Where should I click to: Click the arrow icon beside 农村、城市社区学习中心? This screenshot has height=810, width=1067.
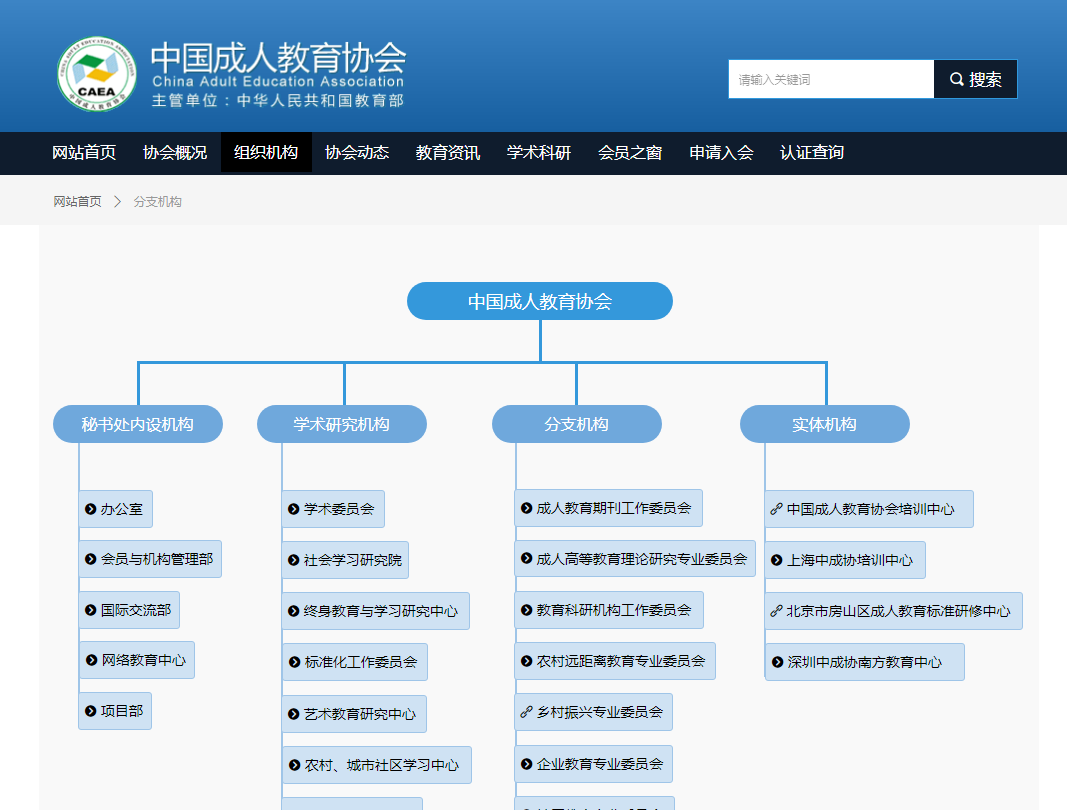[295, 765]
